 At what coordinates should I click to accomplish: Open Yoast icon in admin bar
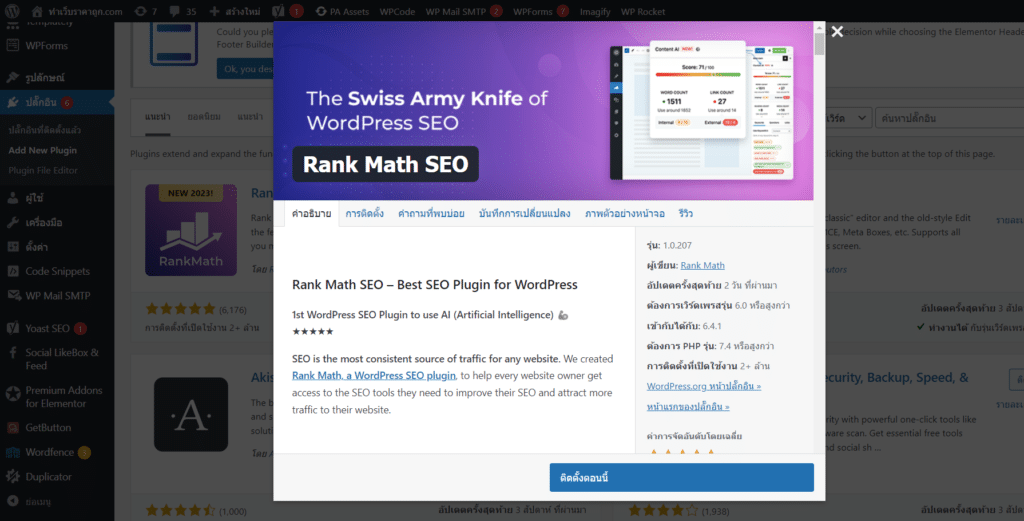[x=278, y=11]
